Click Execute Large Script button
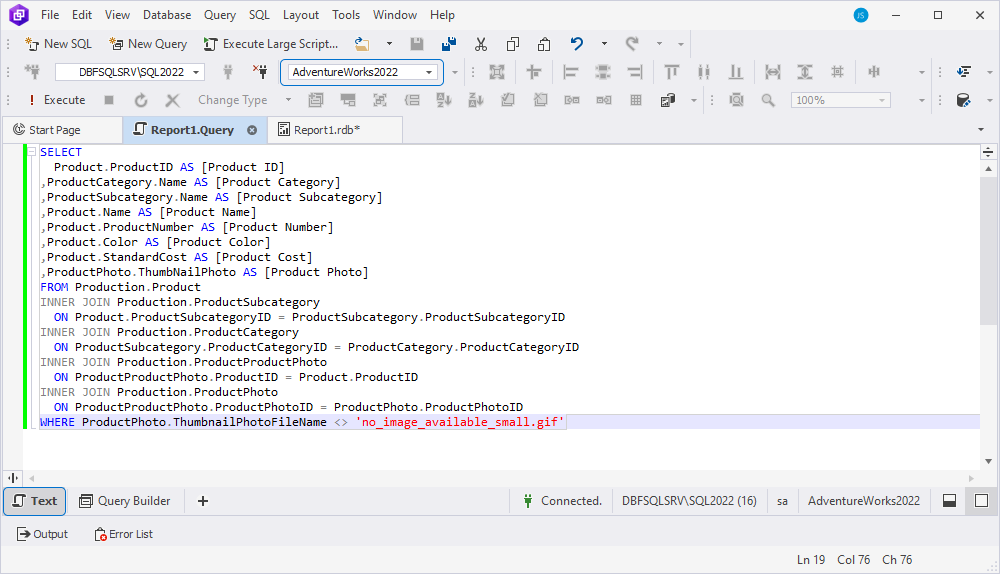This screenshot has height=574, width=1000. point(271,44)
